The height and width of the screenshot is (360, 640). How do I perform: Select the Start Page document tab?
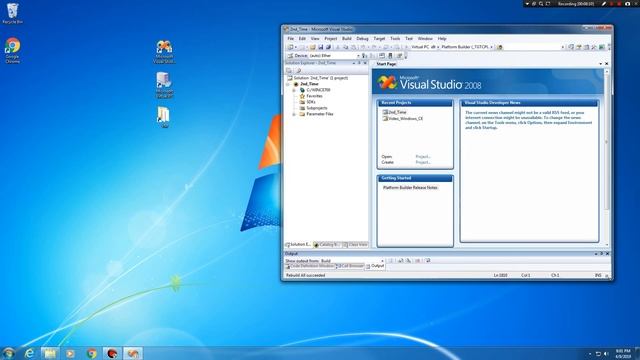(x=386, y=64)
